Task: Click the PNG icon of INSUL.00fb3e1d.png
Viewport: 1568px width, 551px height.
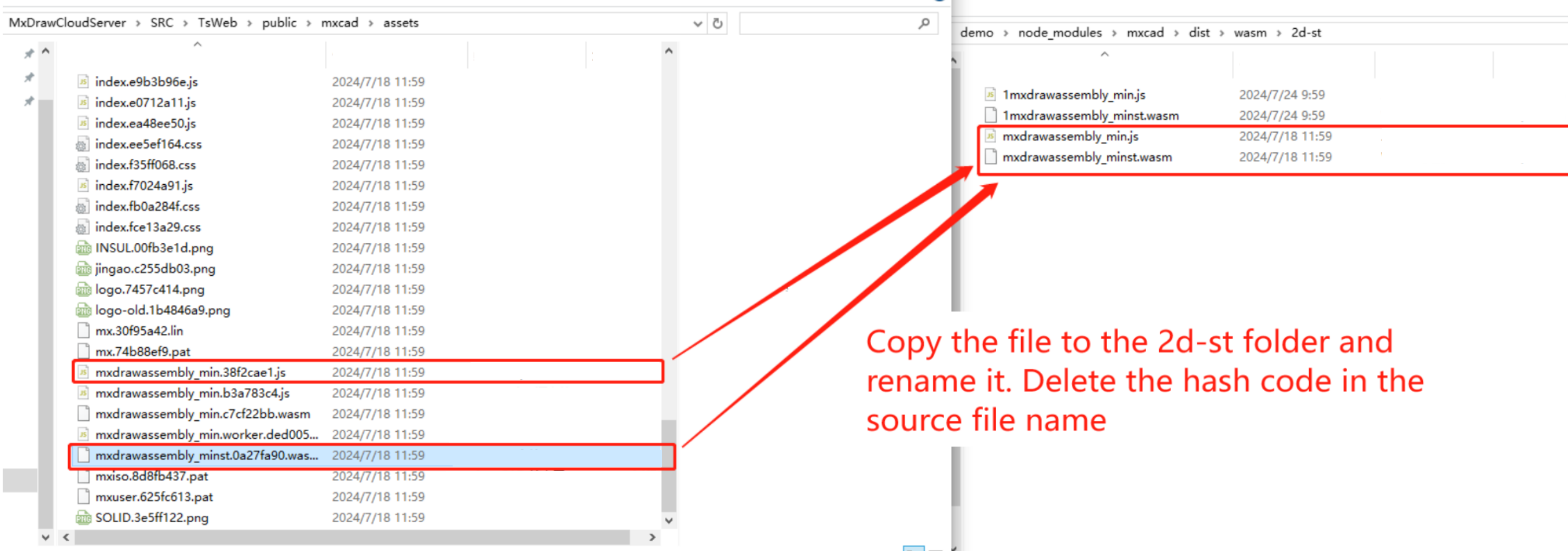Action: [x=83, y=248]
